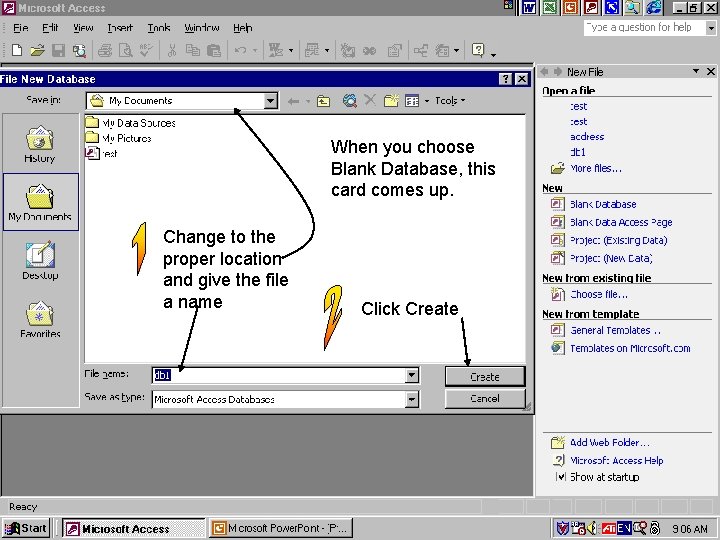Image resolution: width=720 pixels, height=540 pixels.
Task: Open the Window menu
Action: 202,28
